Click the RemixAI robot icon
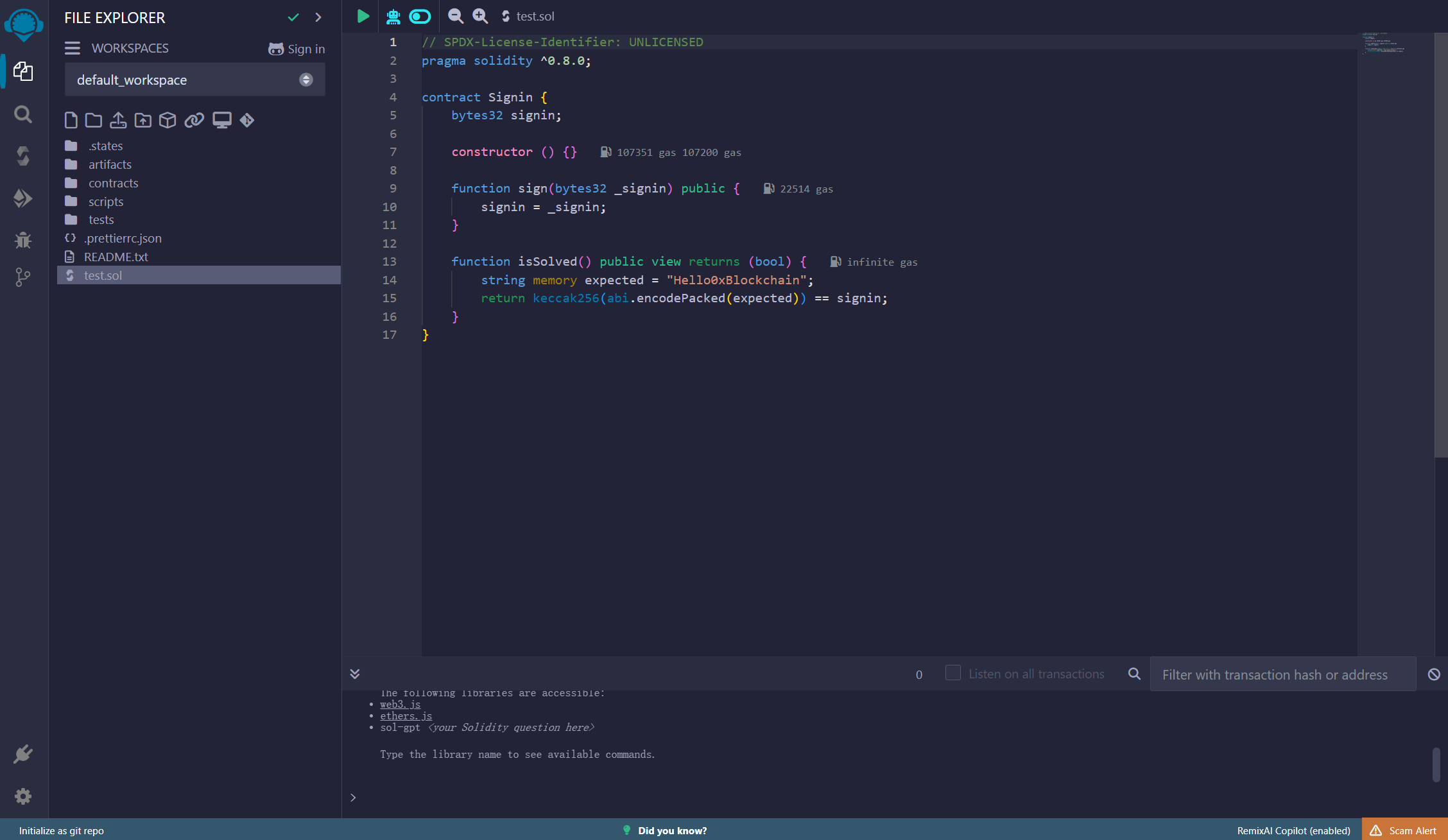Screen dimensions: 1448x840 pyautogui.click(x=393, y=16)
